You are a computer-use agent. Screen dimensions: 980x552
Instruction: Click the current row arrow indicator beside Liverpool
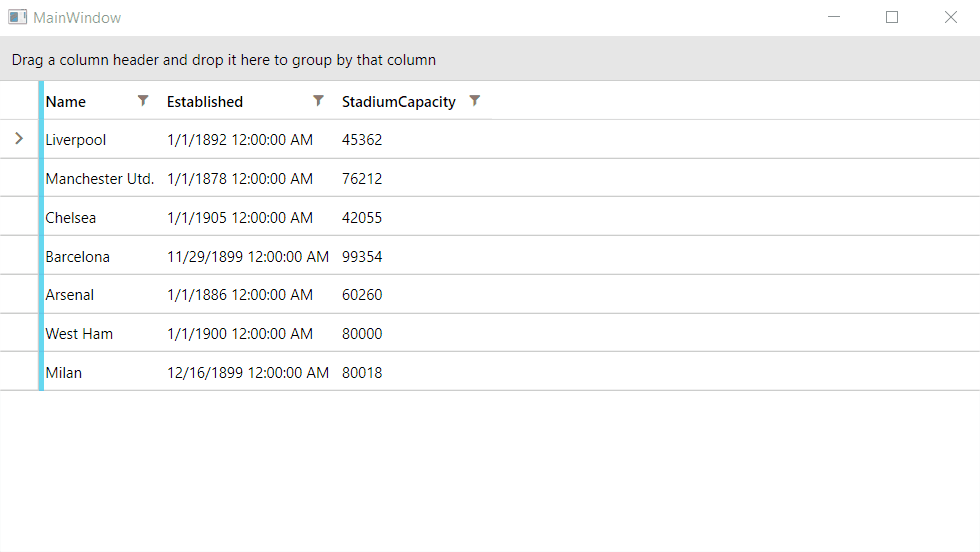click(19, 139)
